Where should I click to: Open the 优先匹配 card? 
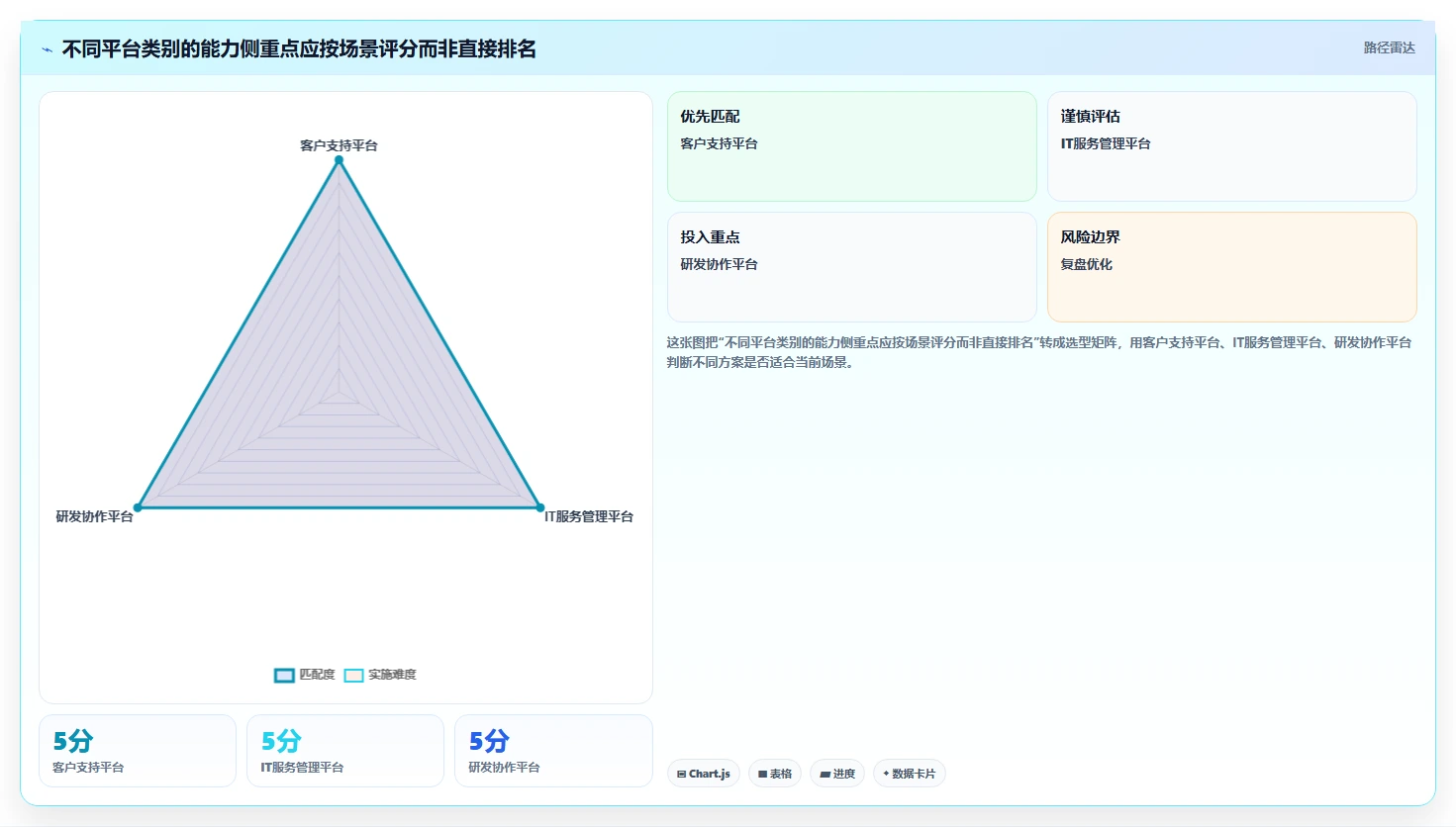tap(852, 146)
